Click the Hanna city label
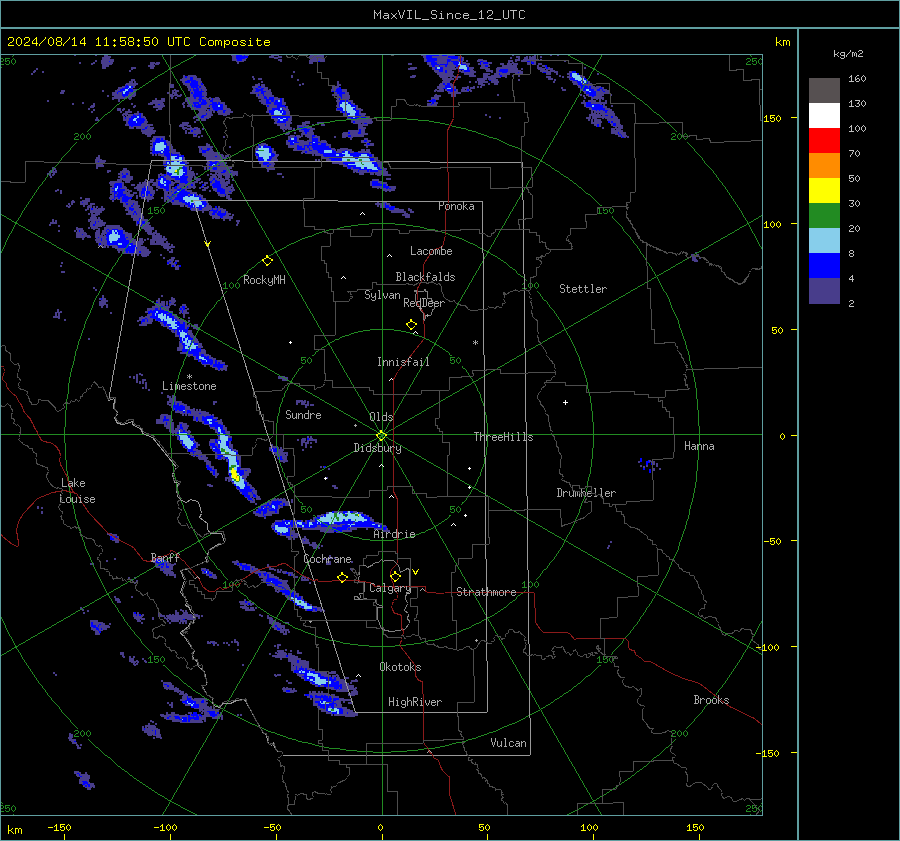 (x=699, y=446)
